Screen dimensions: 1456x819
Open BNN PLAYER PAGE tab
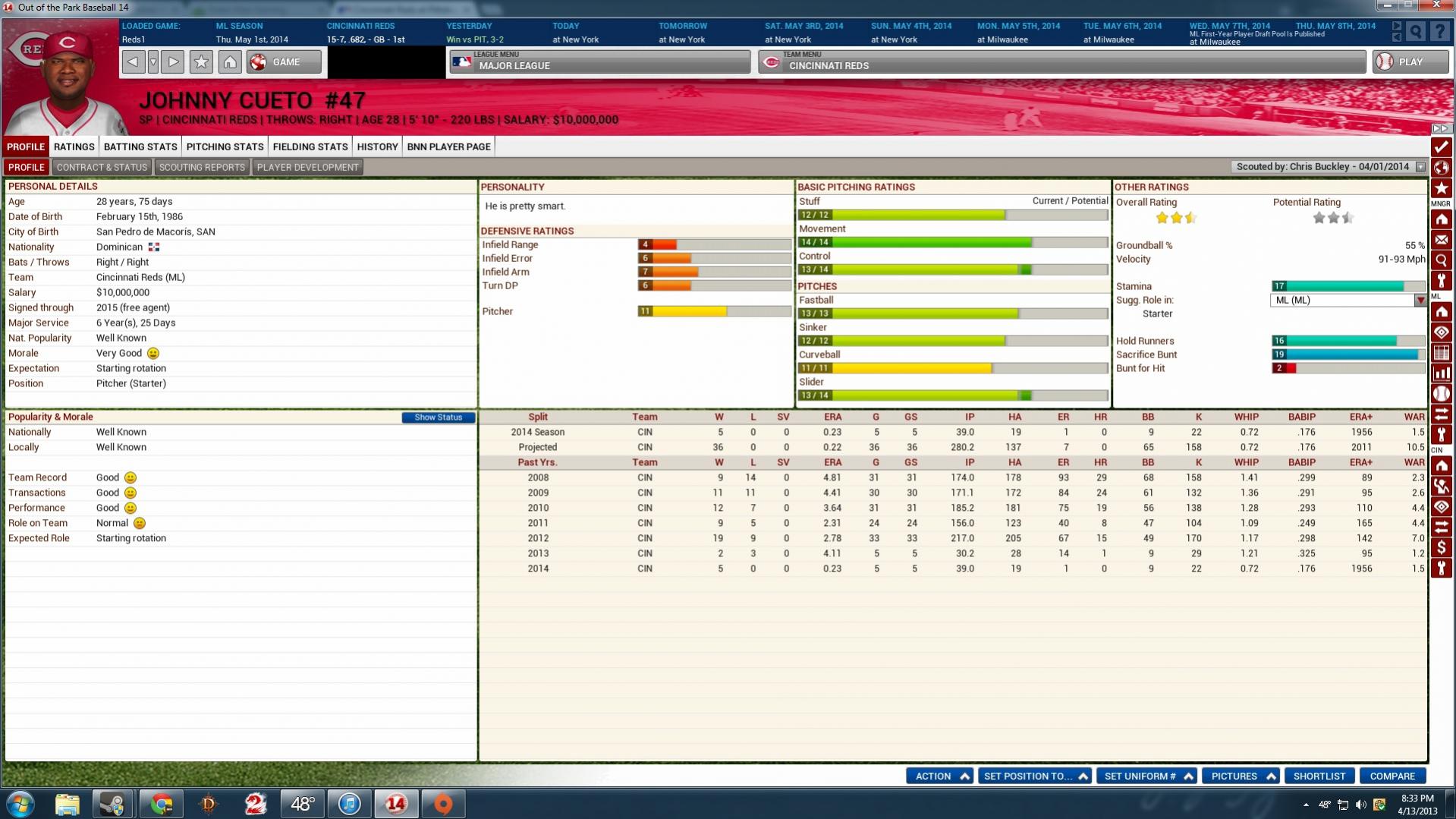(x=449, y=146)
